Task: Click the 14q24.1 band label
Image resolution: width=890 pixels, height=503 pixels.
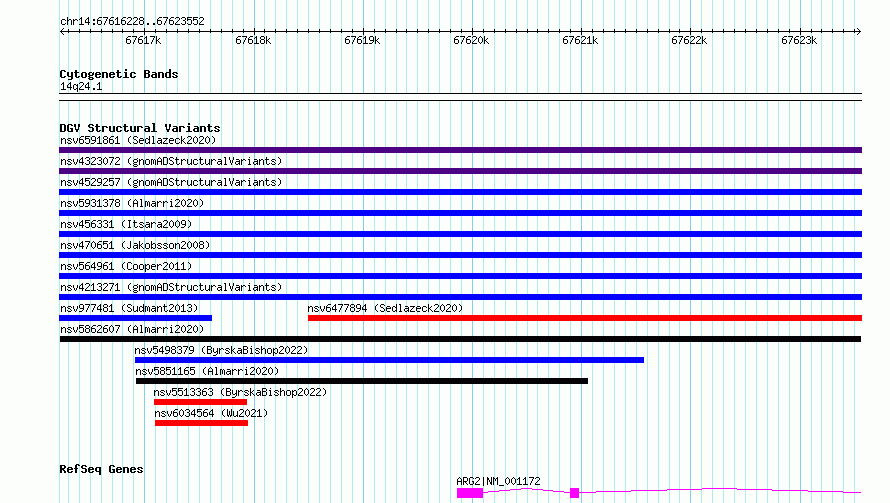Action: pyautogui.click(x=81, y=86)
